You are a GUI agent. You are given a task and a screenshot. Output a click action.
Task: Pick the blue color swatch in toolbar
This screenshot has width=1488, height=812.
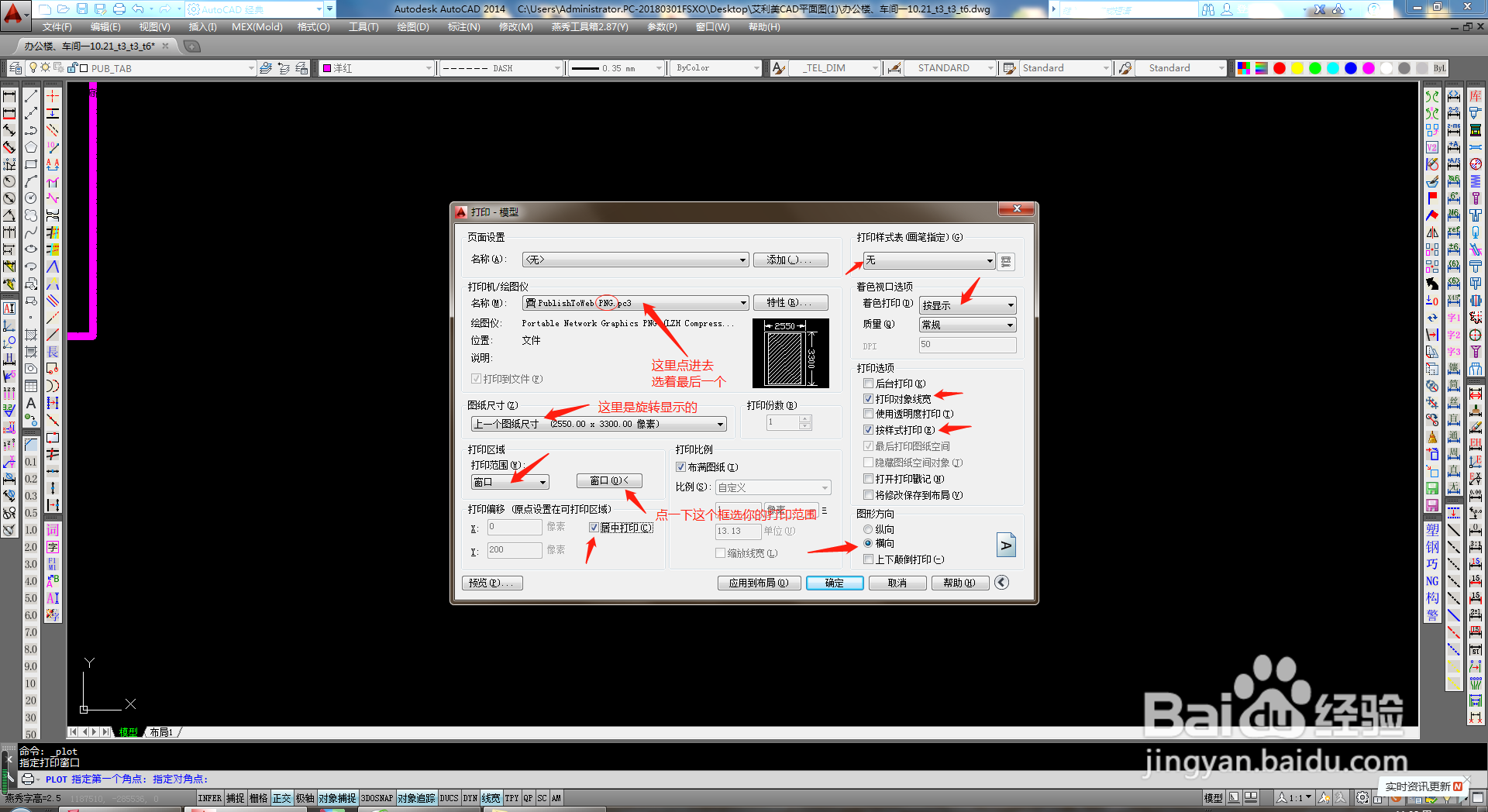(1351, 68)
